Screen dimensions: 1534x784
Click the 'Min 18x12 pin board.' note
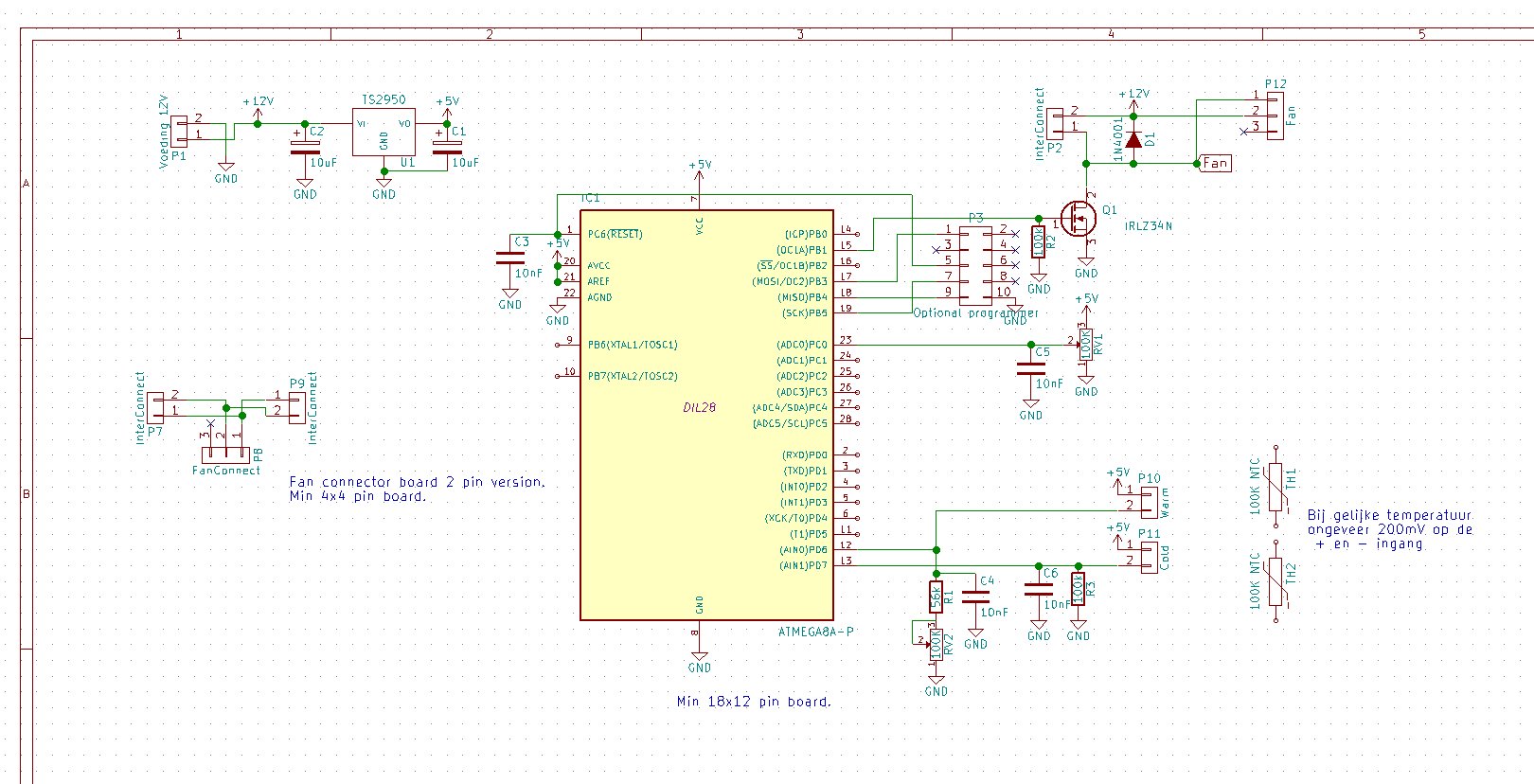tap(754, 702)
